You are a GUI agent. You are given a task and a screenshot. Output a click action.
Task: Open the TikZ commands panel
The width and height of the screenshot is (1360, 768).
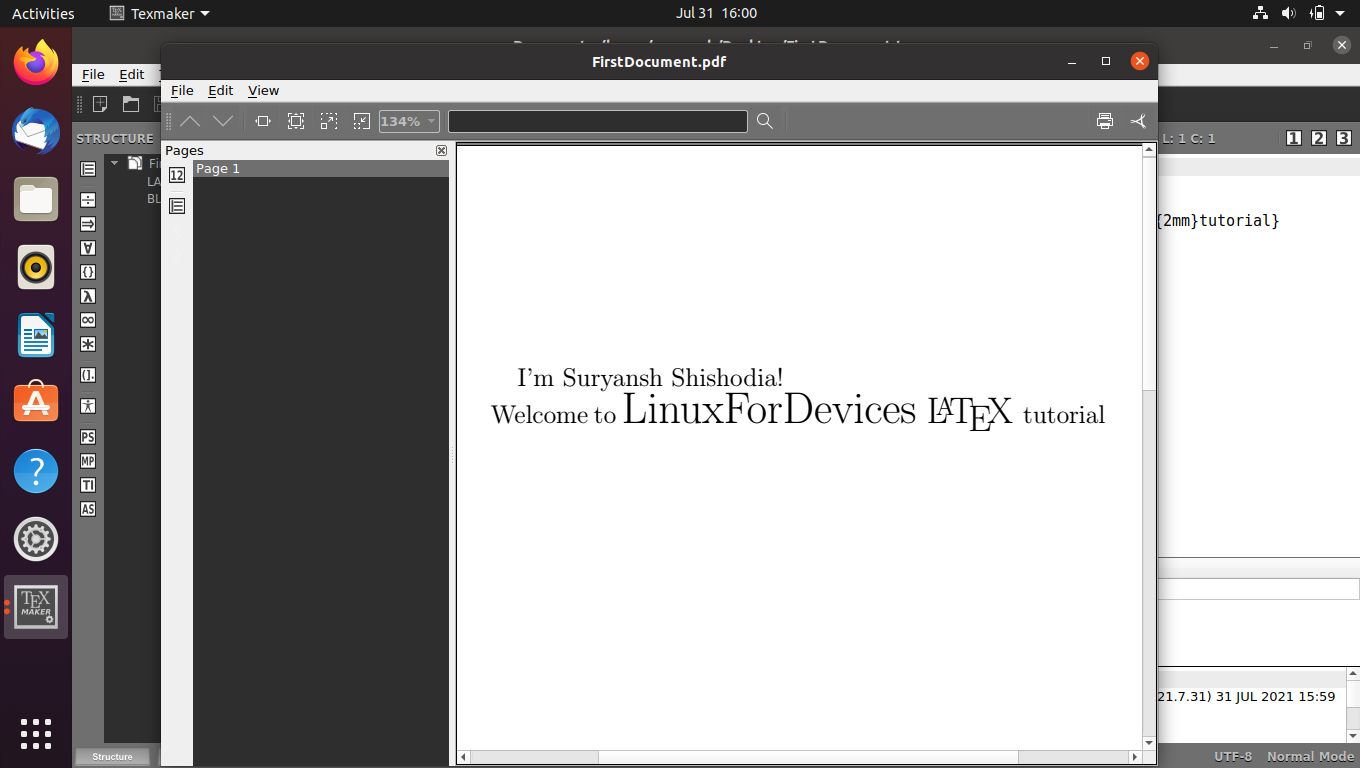(x=87, y=484)
